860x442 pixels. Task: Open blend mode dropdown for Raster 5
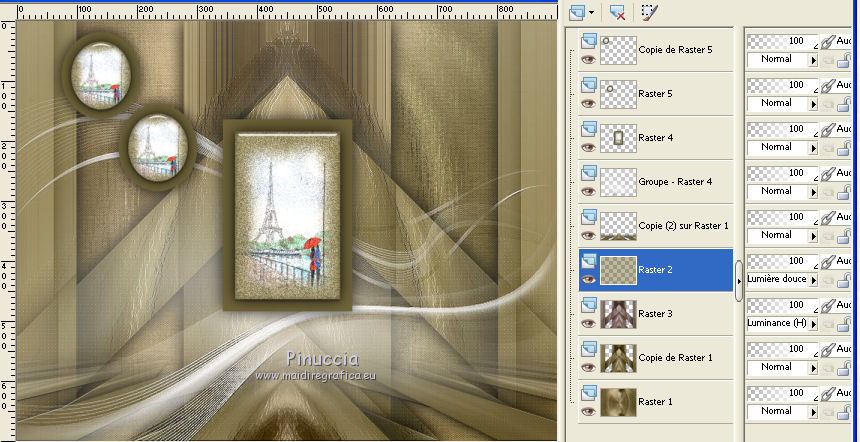(x=813, y=103)
